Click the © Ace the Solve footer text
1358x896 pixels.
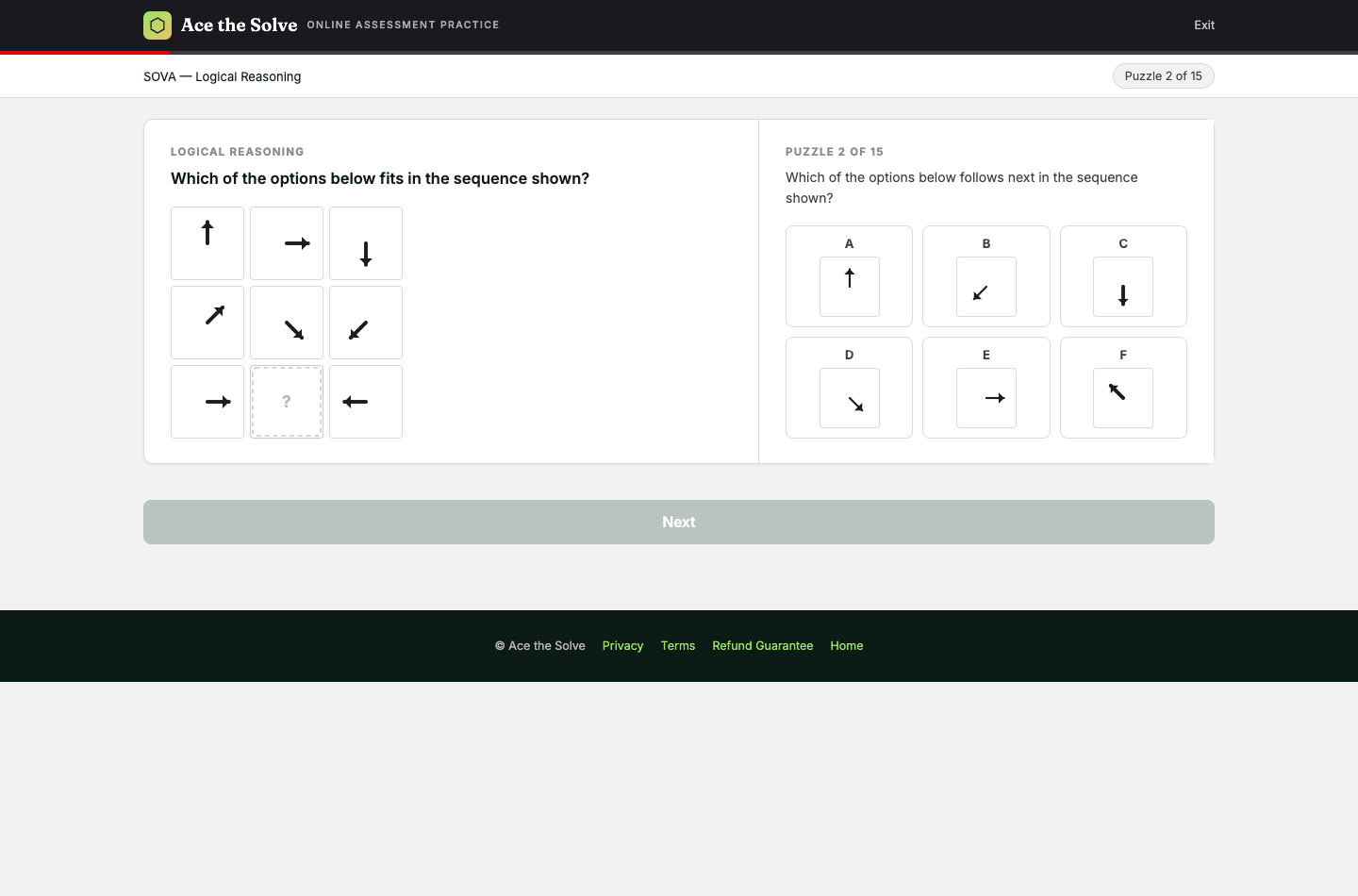540,646
